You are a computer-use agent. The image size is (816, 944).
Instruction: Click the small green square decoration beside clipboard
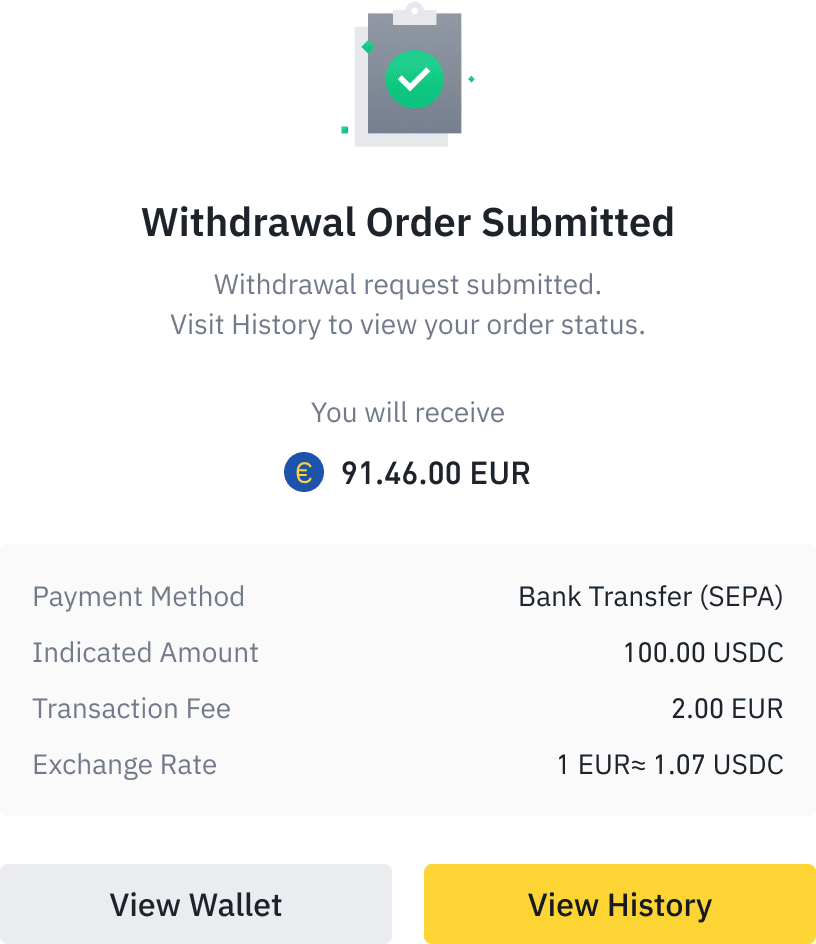pos(345,129)
